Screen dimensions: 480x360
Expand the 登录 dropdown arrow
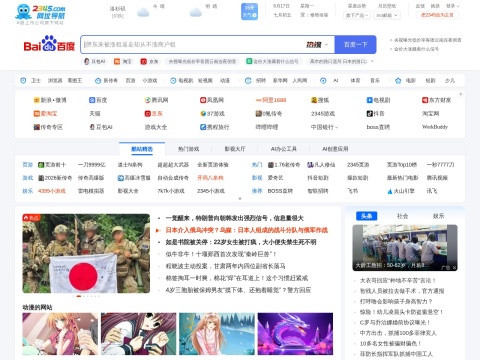click(x=458, y=6)
